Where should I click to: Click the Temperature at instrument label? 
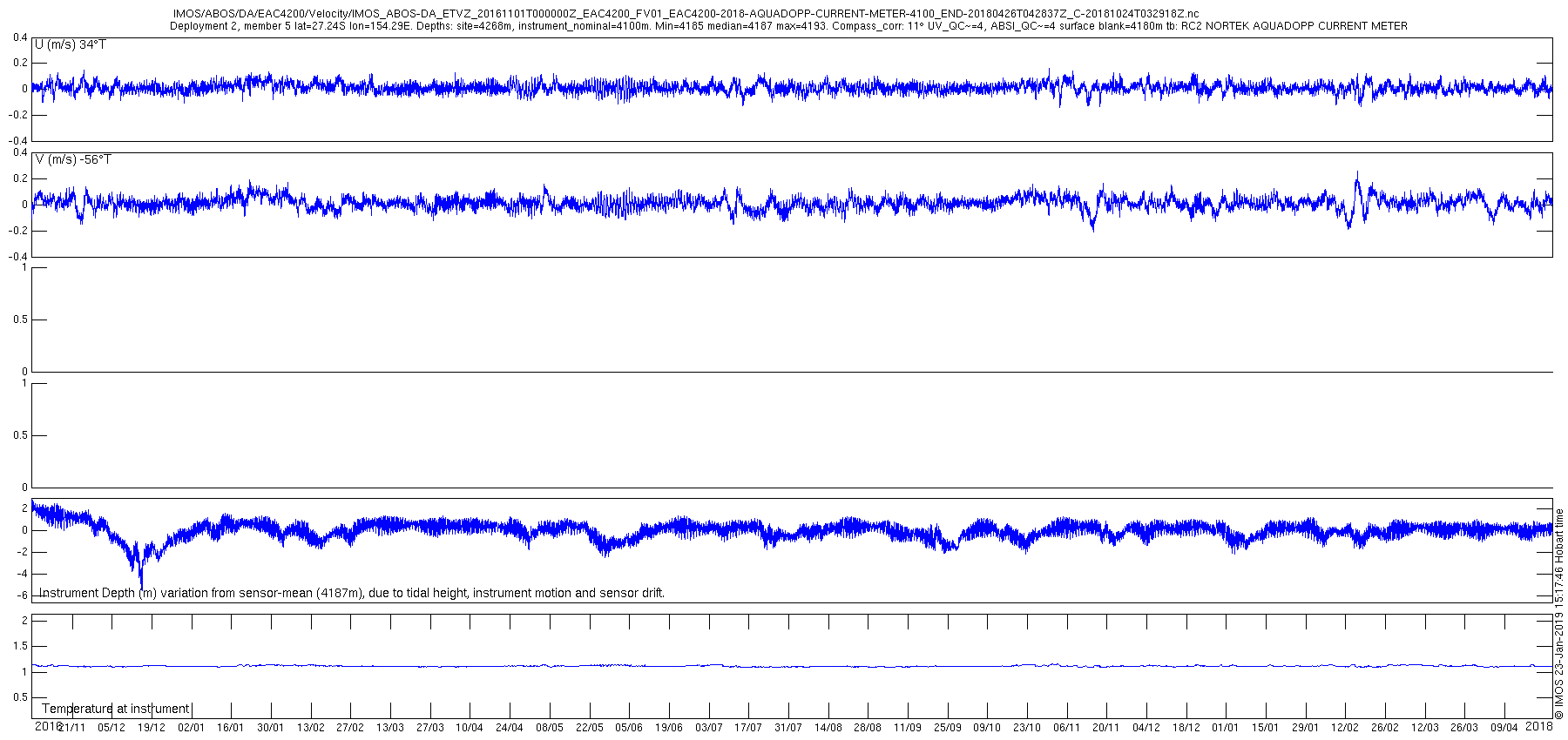pos(116,709)
